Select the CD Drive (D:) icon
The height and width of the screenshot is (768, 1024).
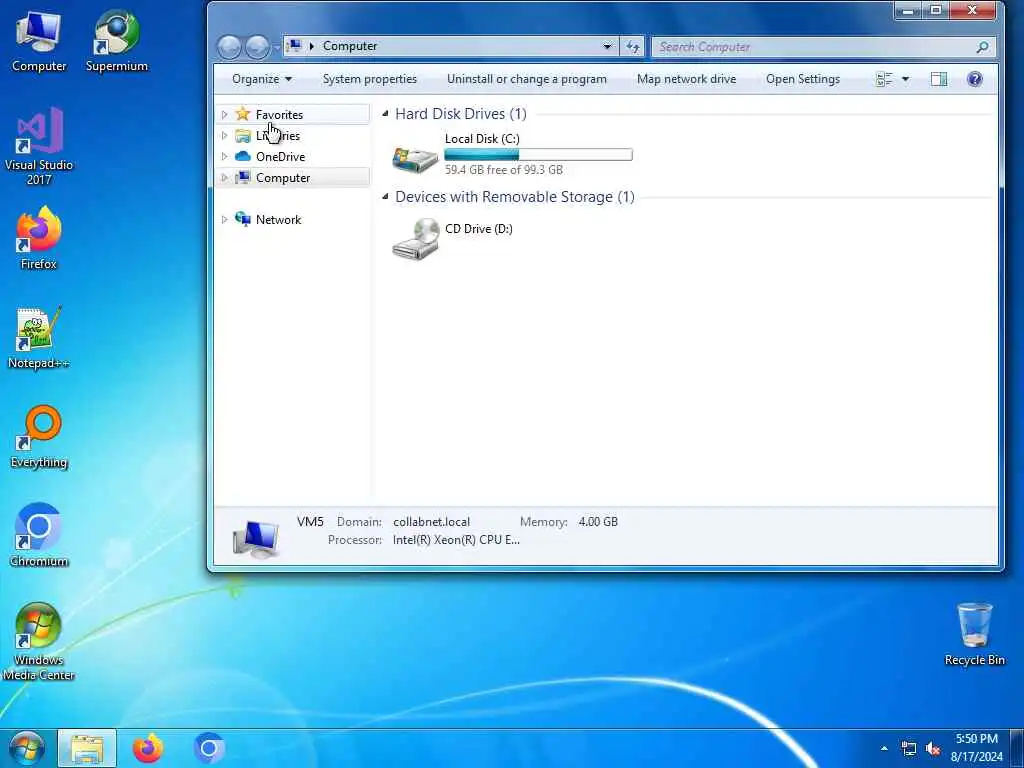point(415,239)
